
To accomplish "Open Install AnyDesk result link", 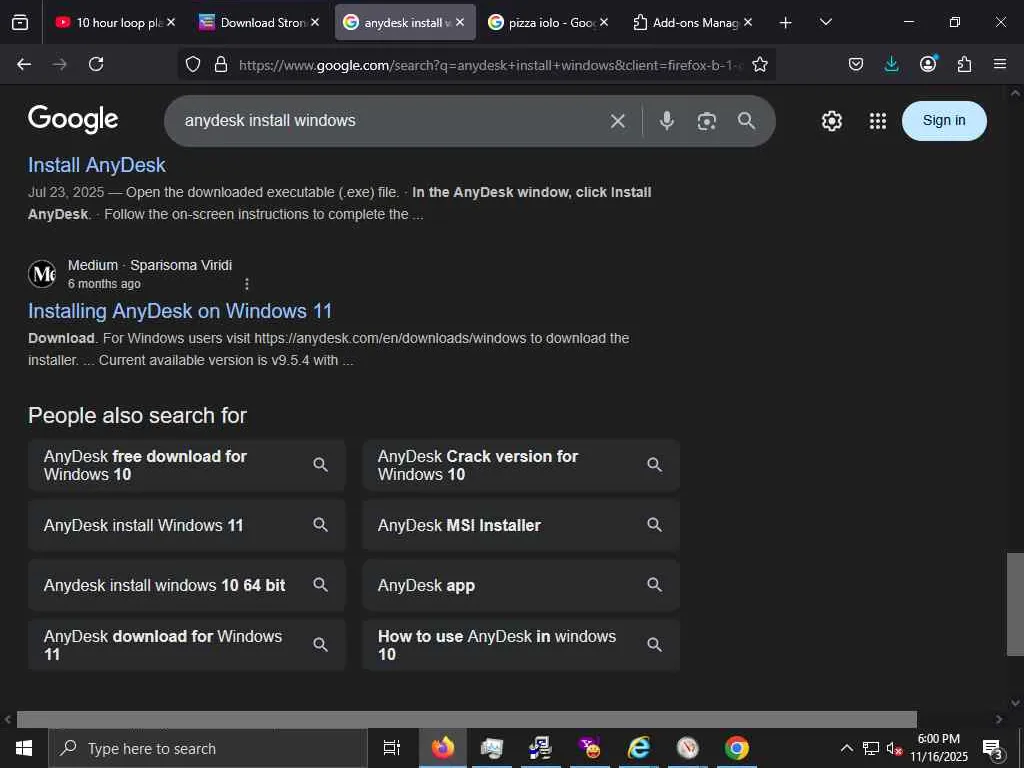I will 97,165.
